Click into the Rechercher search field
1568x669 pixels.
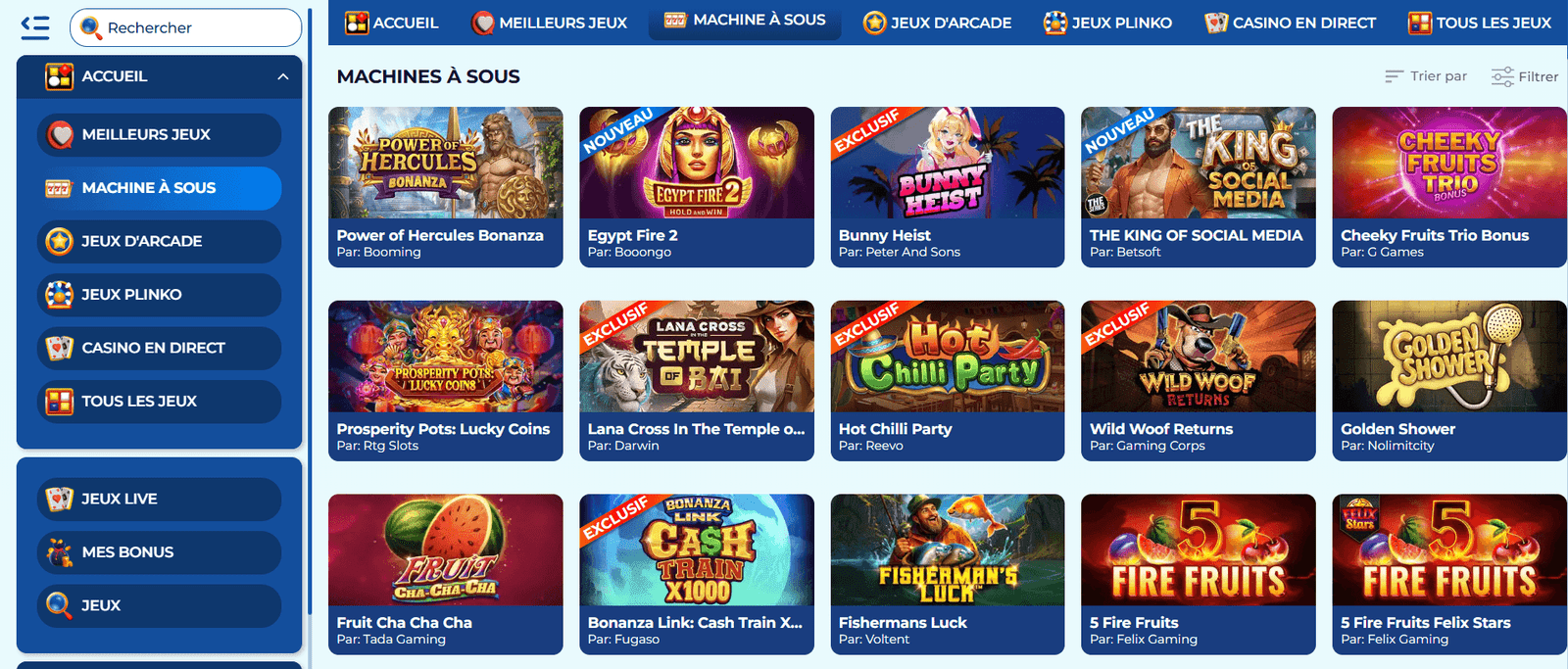(186, 27)
